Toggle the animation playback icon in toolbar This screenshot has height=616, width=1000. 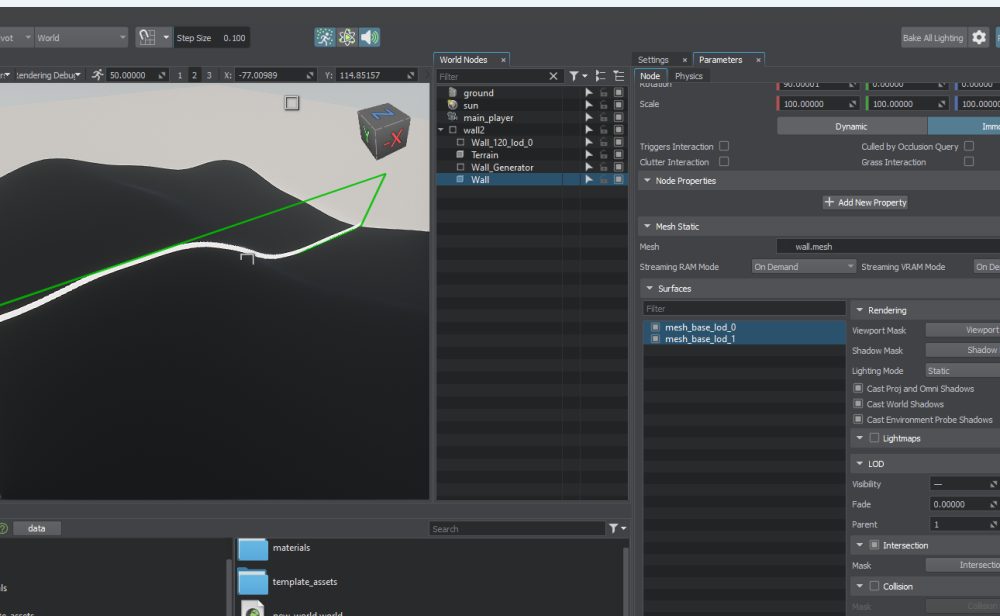pyautogui.click(x=325, y=38)
